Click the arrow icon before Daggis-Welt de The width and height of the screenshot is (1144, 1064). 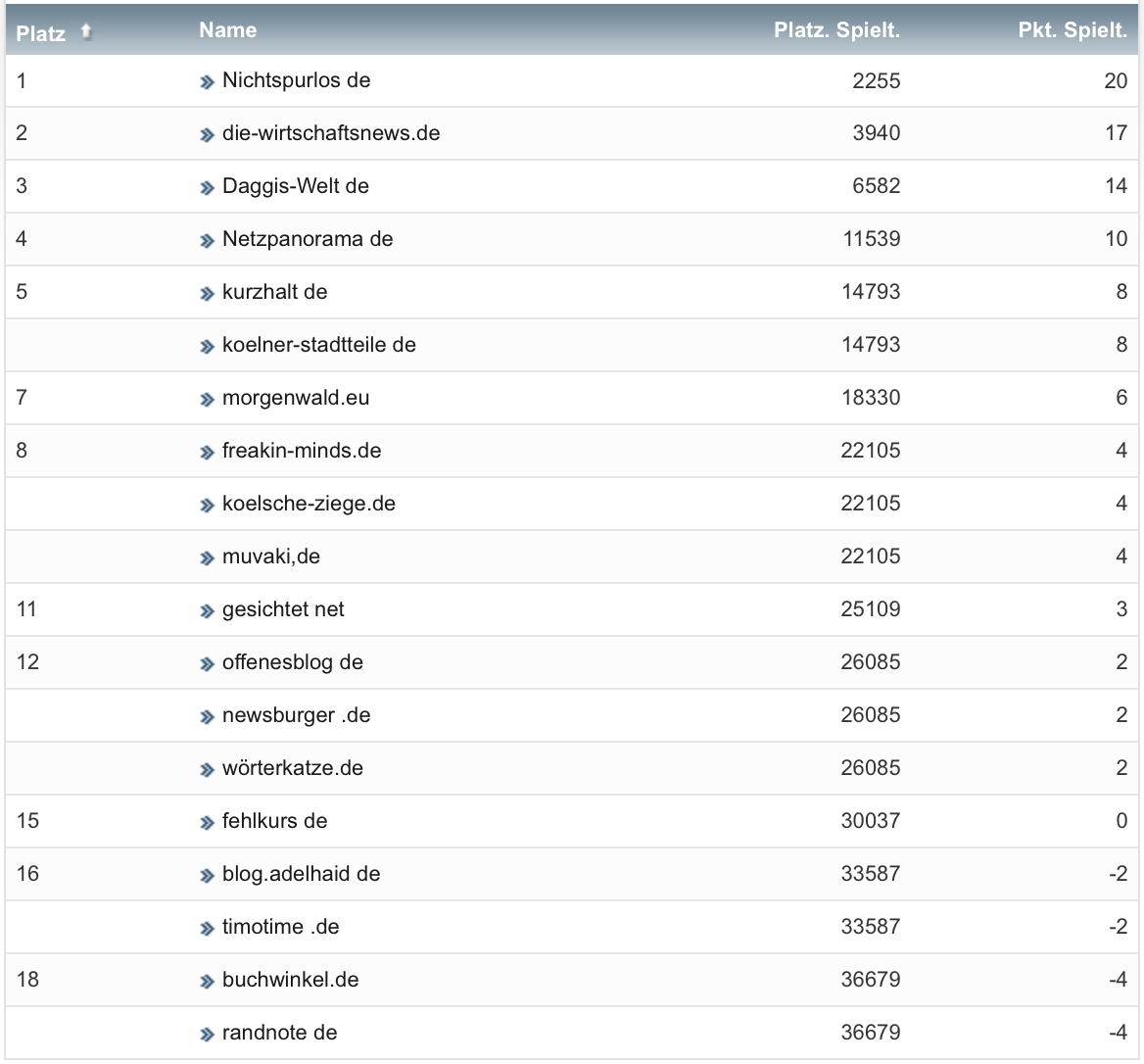(x=208, y=187)
